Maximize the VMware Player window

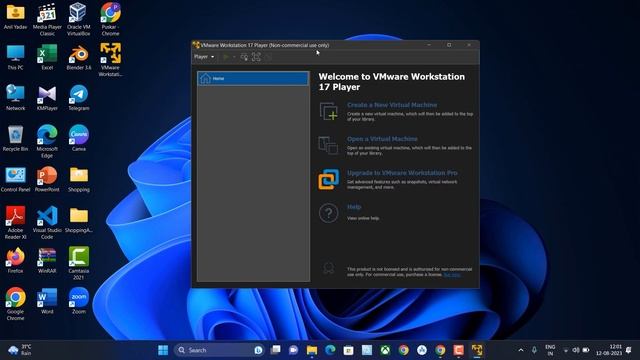click(449, 45)
